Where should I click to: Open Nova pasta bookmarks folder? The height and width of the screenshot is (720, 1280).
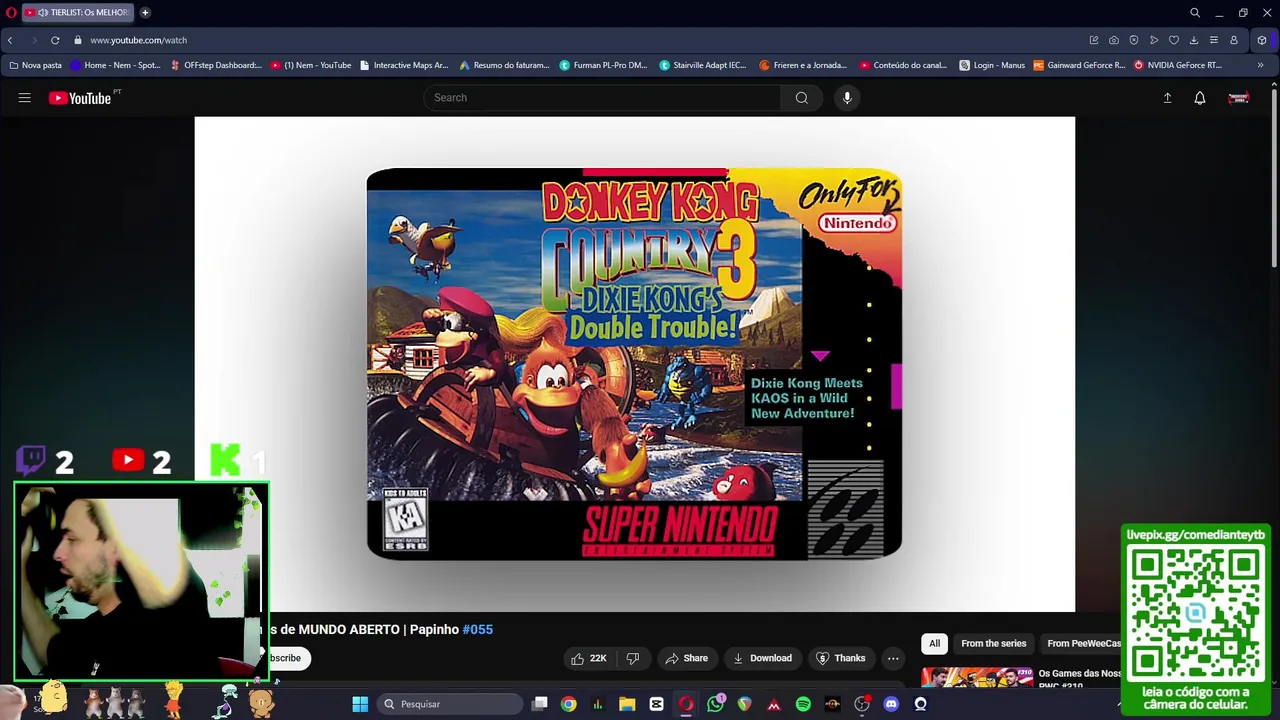click(35, 65)
